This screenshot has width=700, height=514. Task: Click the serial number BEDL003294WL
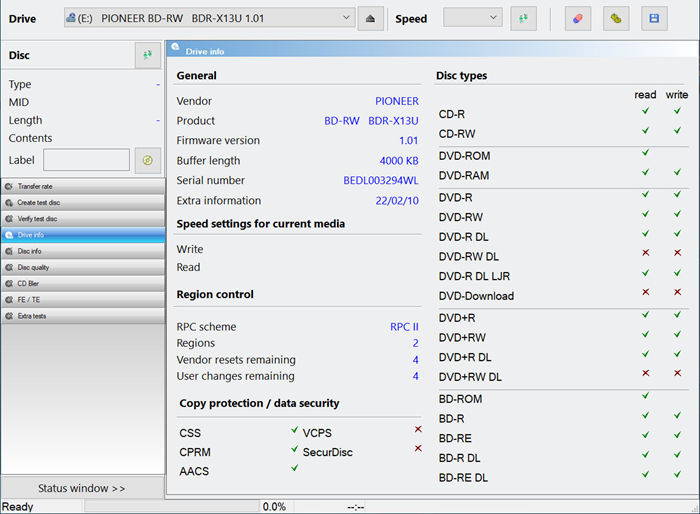click(x=381, y=180)
